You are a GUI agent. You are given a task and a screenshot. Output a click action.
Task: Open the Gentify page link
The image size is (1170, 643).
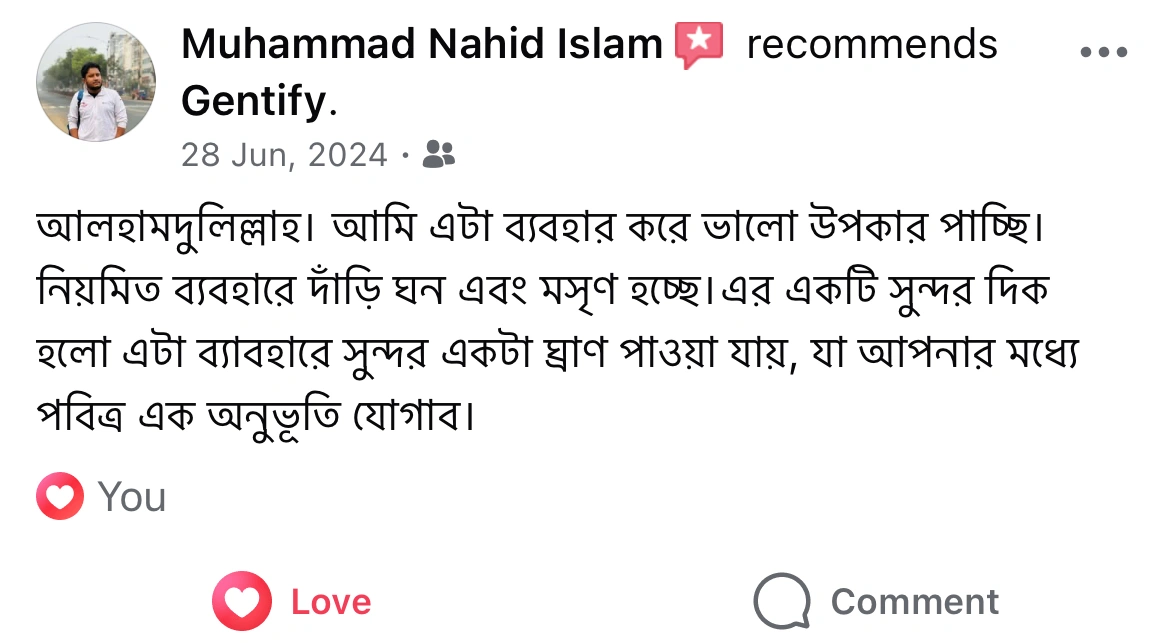click(x=254, y=100)
